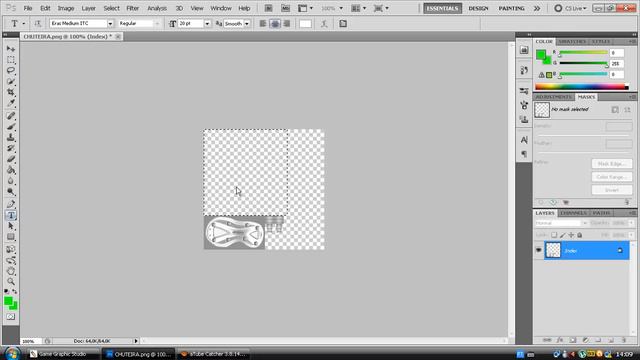Select the Move tool
640x360 pixels.
[x=11, y=49]
